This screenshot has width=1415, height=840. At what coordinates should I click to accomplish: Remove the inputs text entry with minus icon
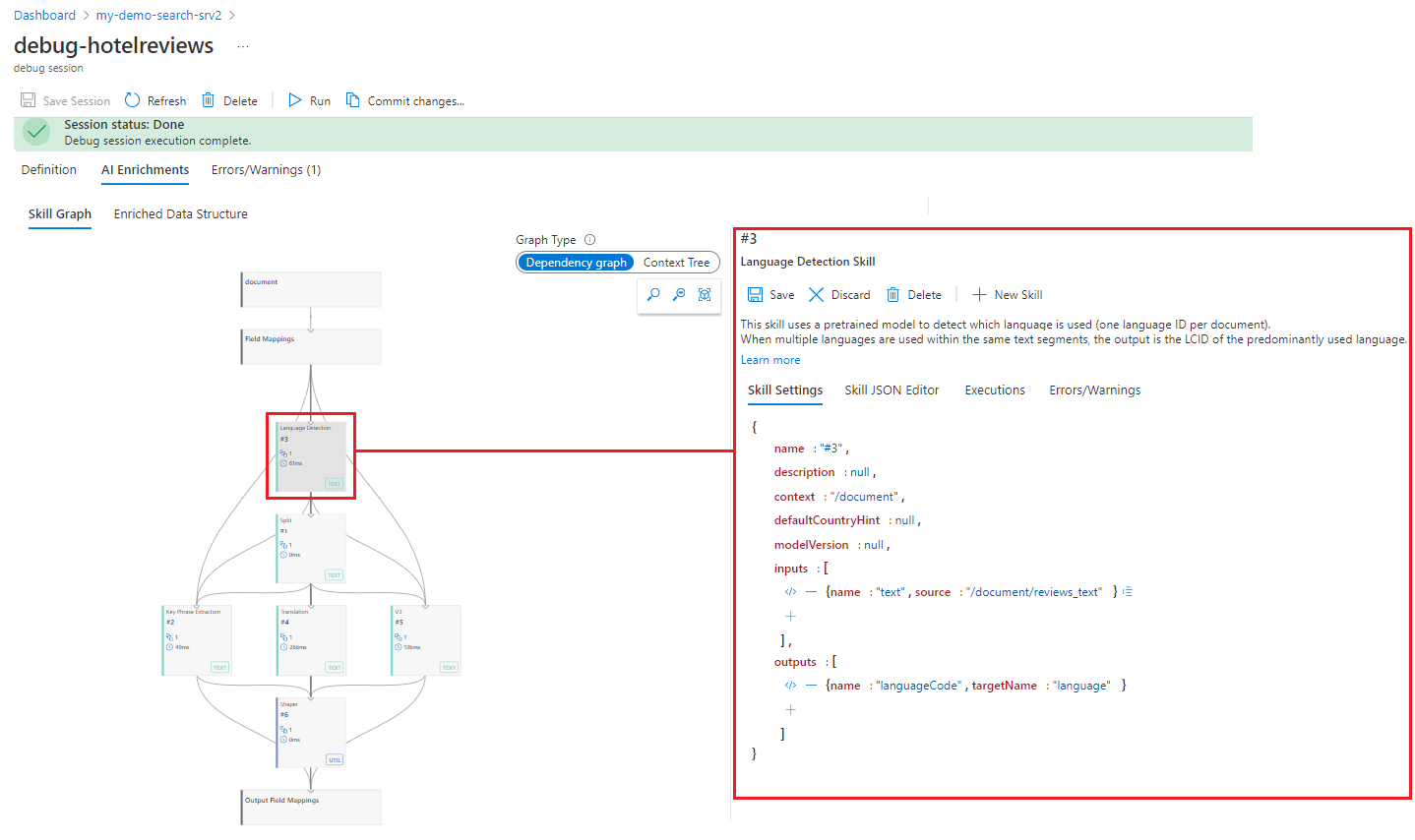tap(812, 592)
